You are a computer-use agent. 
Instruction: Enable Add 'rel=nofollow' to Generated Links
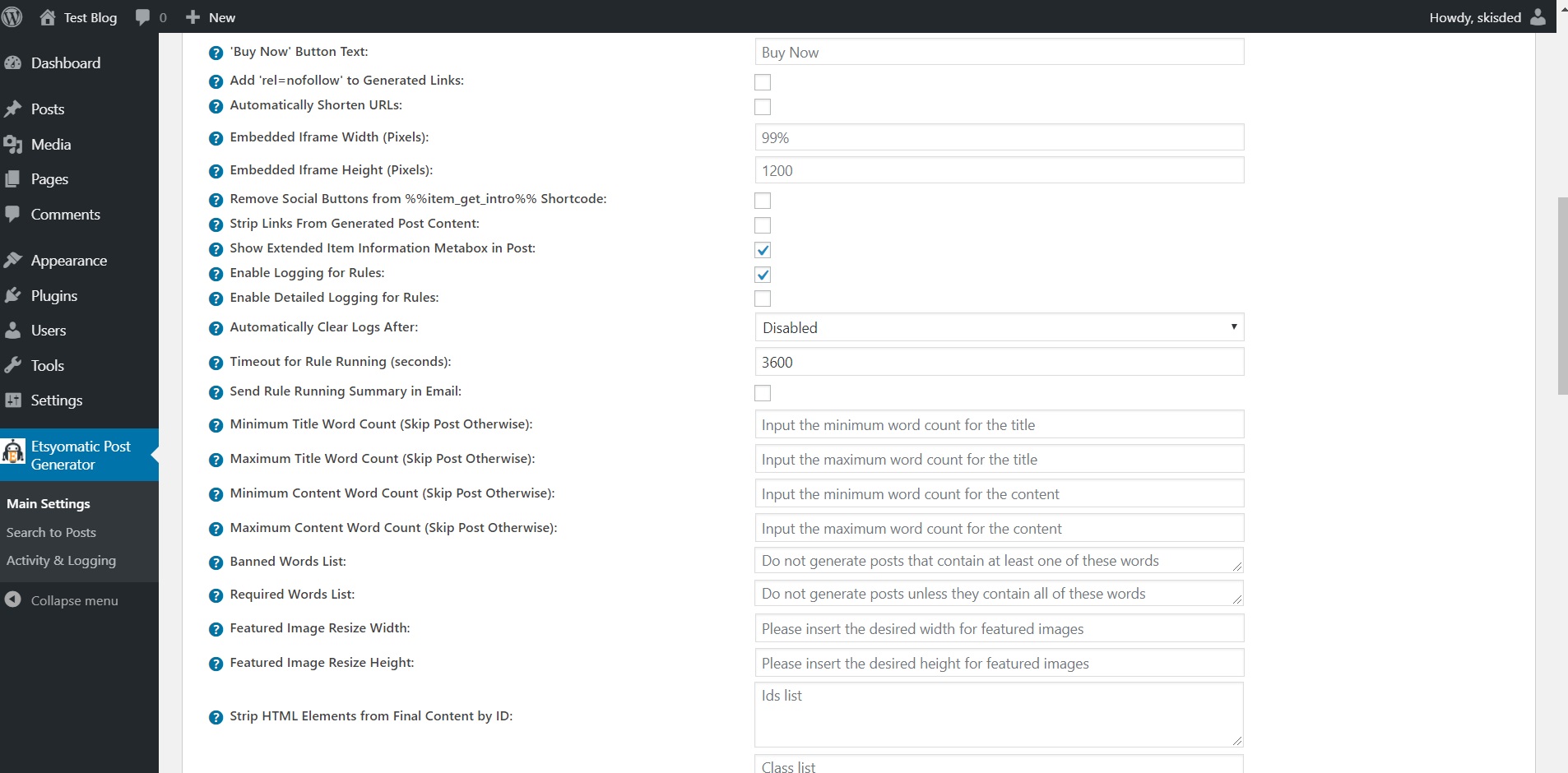762,81
